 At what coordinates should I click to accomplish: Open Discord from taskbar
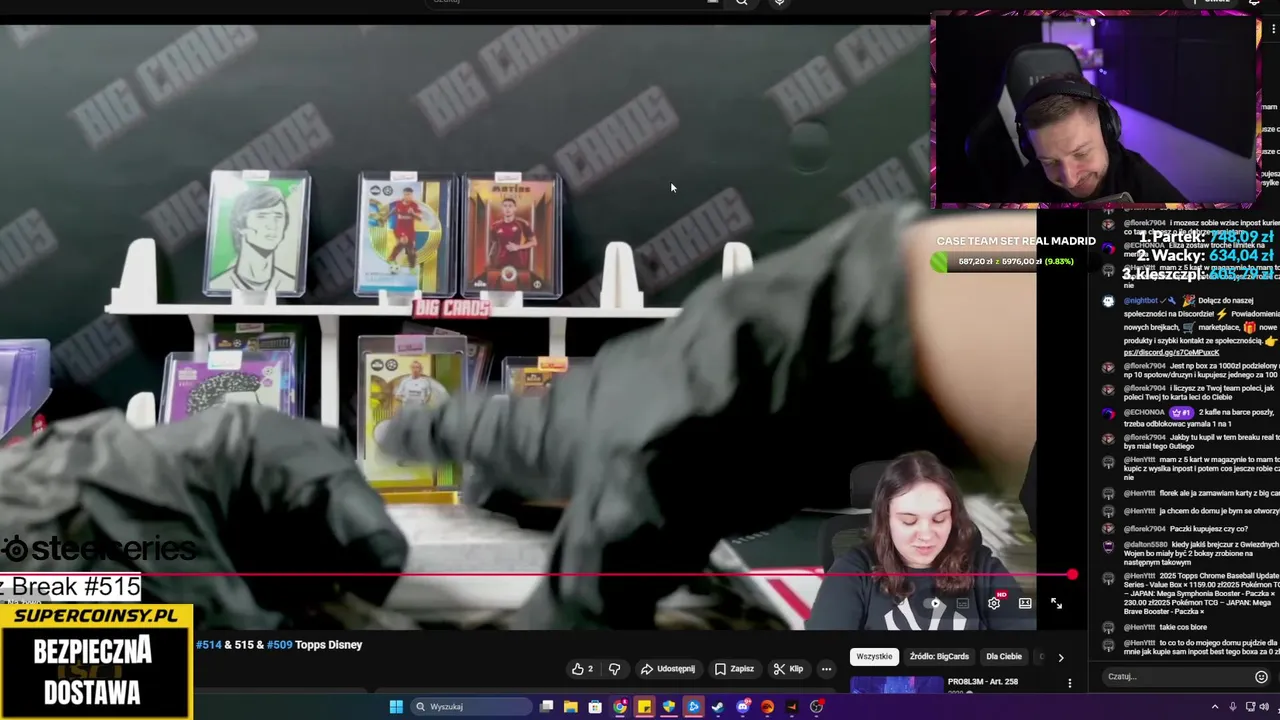pyautogui.click(x=742, y=707)
